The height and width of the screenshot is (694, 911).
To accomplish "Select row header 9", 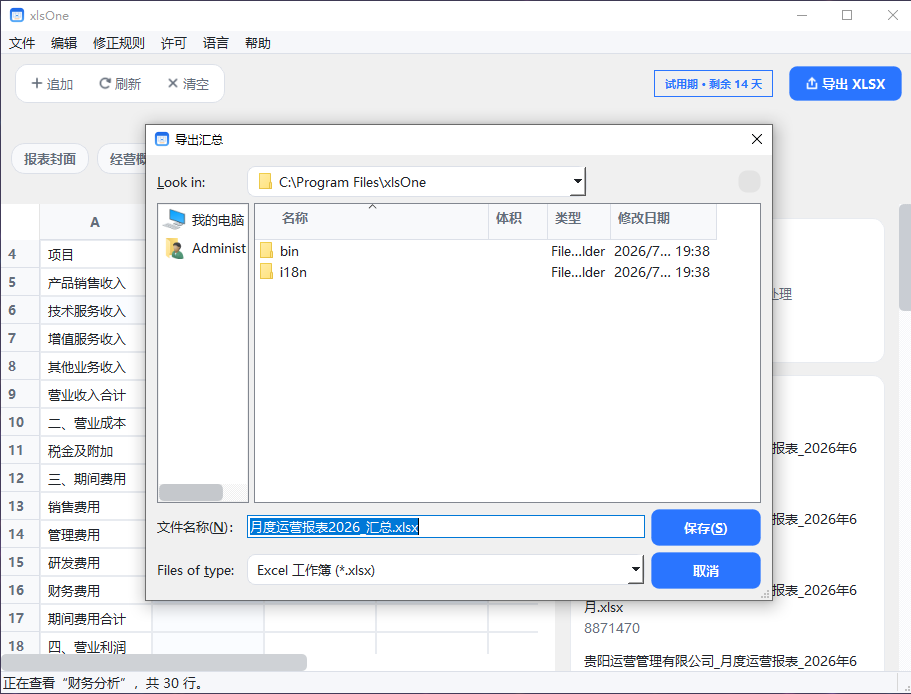I will (x=20, y=394).
